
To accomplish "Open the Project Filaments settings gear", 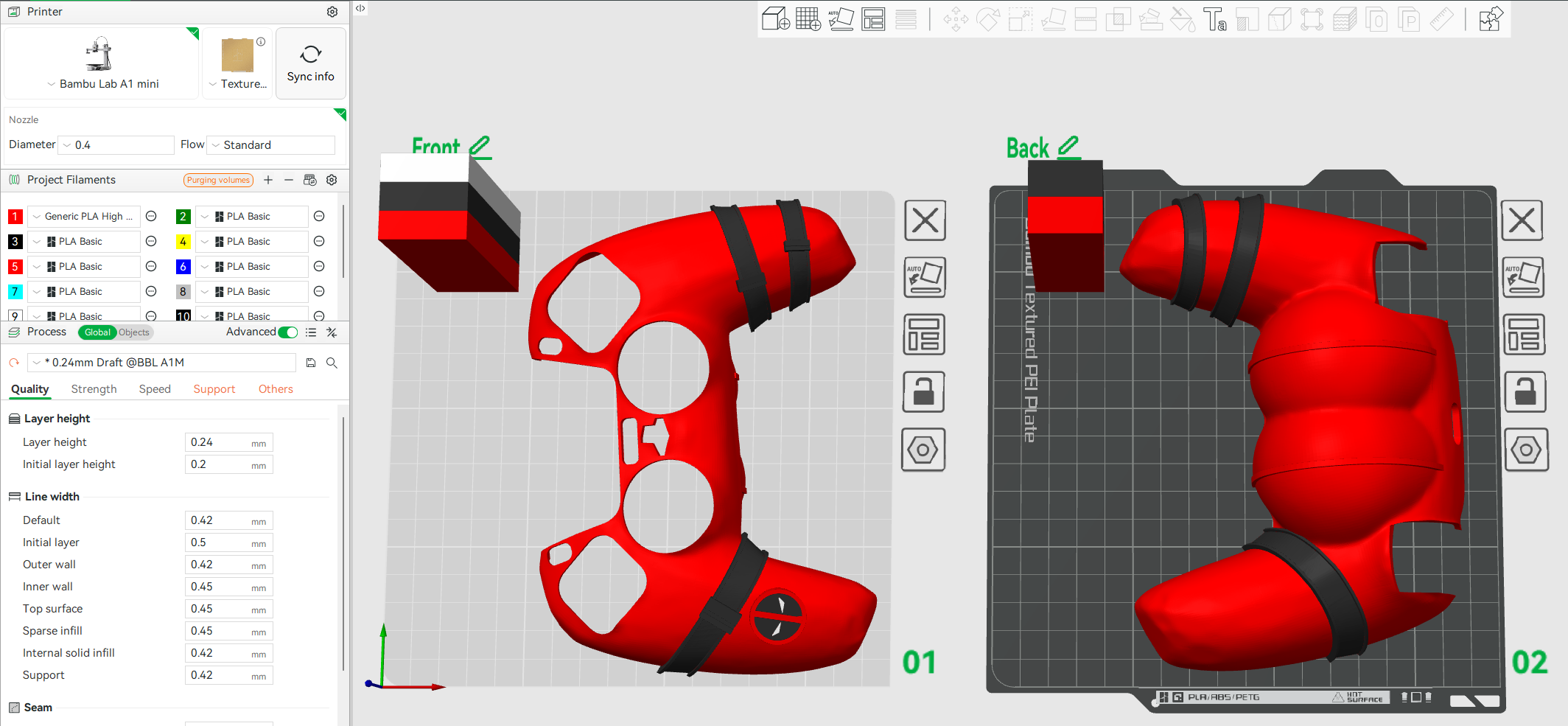I will pos(332,180).
